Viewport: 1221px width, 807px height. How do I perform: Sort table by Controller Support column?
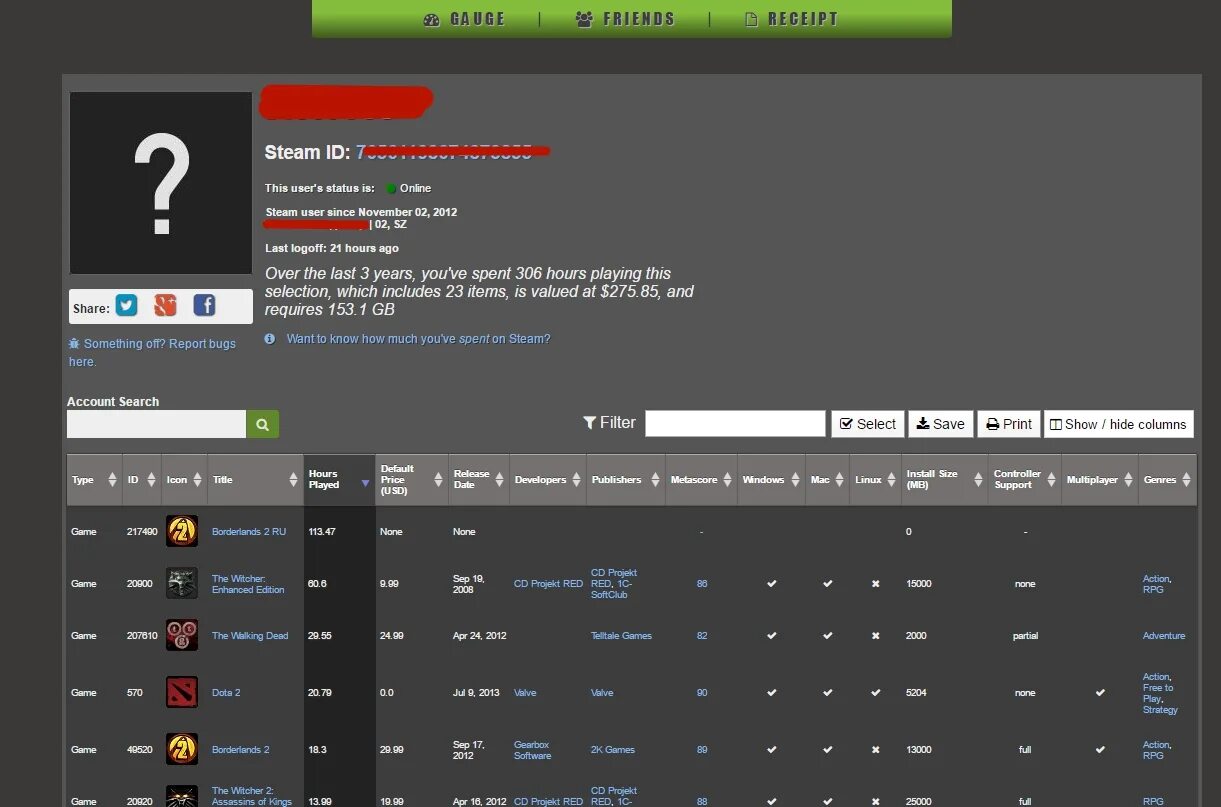[x=1025, y=480]
